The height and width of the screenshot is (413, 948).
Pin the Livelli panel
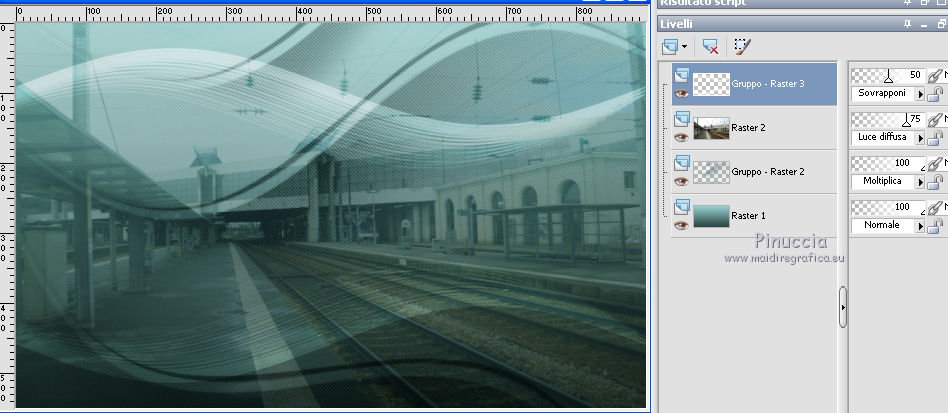tap(907, 24)
